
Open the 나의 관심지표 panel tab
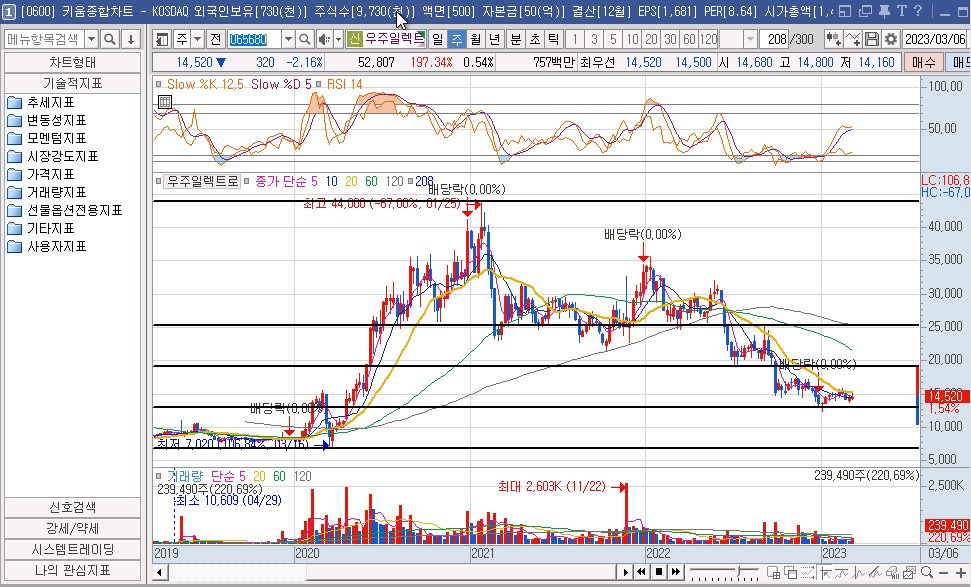[x=72, y=570]
